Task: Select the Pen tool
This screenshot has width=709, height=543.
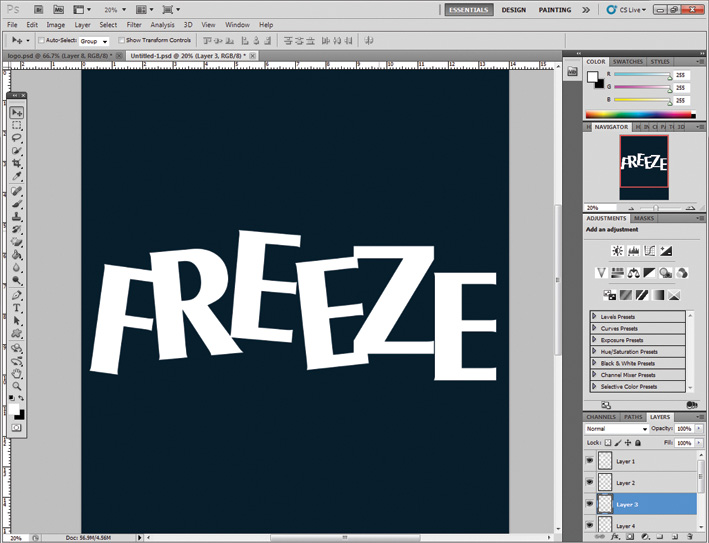Action: coord(17,294)
